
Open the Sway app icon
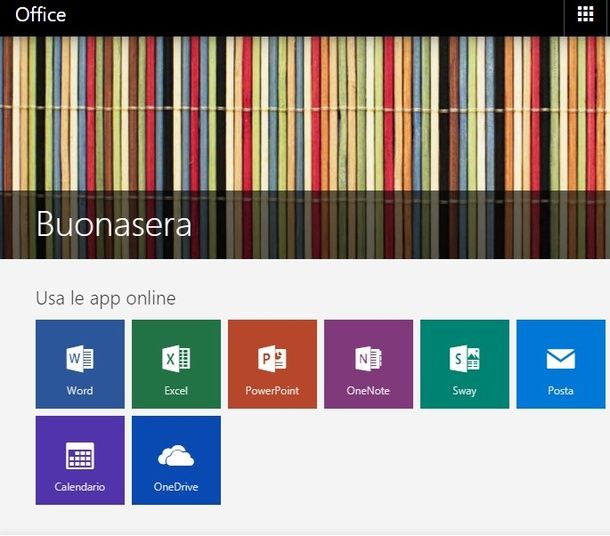pyautogui.click(x=464, y=359)
